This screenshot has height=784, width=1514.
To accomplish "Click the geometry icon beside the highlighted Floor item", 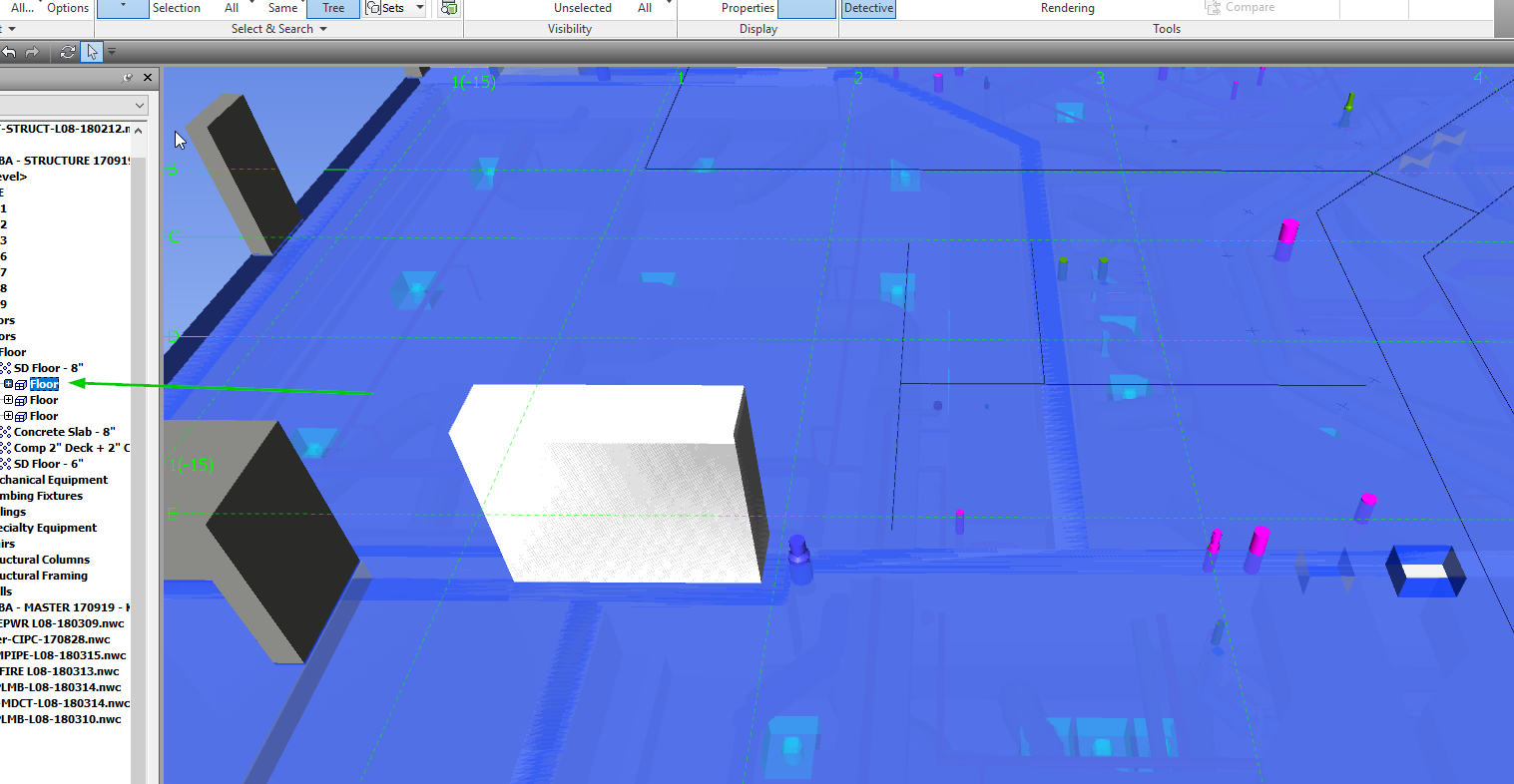I will point(22,385).
